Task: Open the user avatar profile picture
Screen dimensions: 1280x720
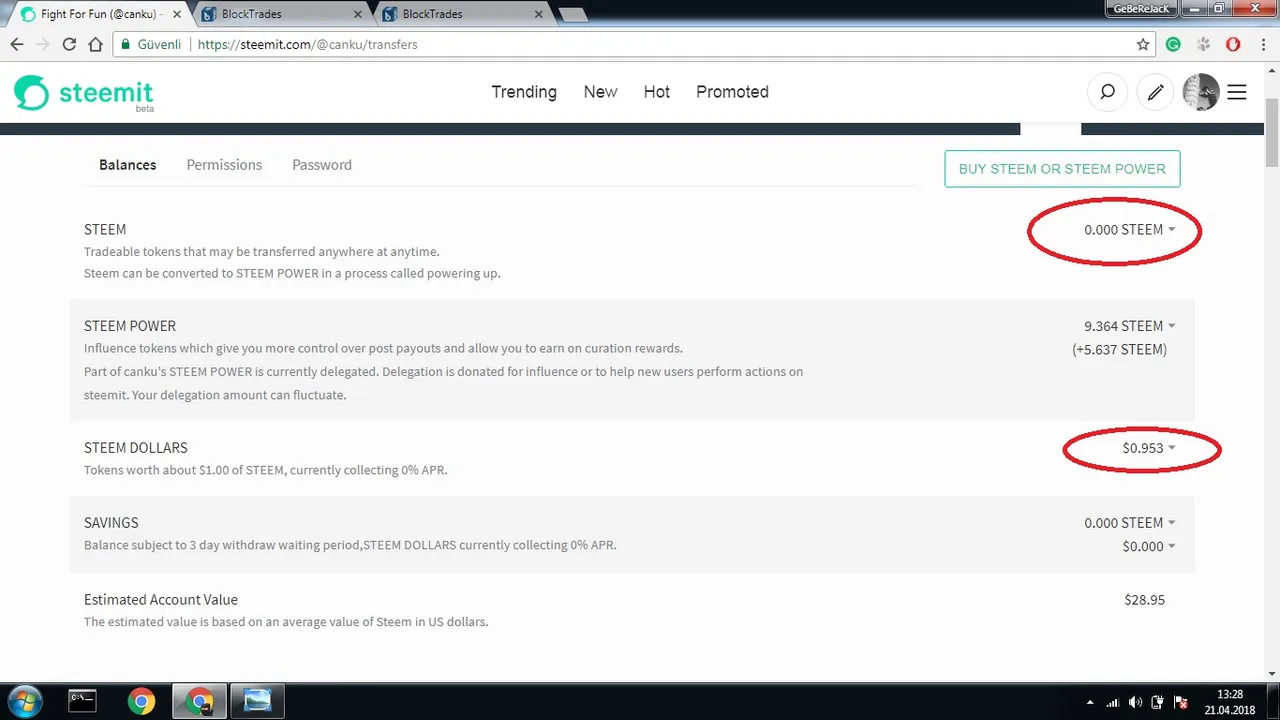Action: [x=1201, y=92]
